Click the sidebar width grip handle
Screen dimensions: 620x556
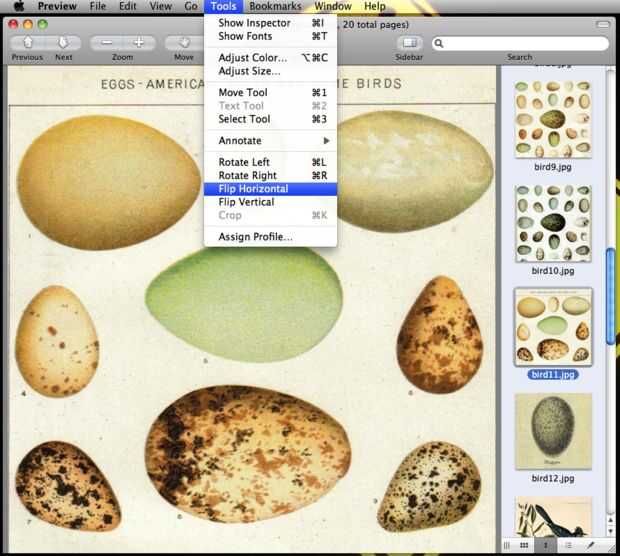507,546
